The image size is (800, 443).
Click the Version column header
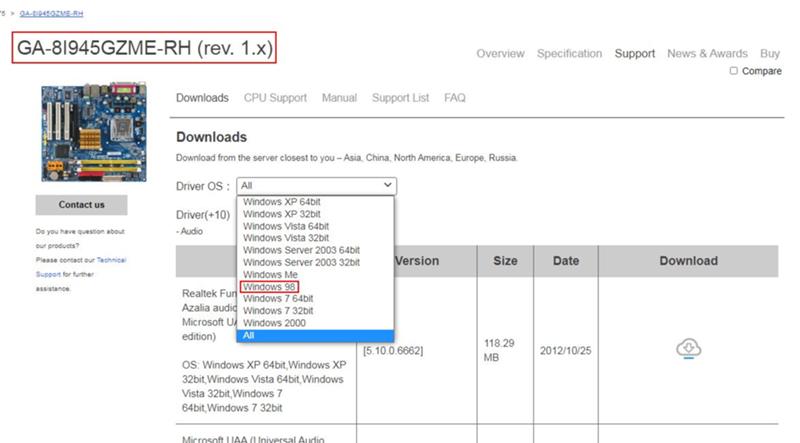(x=417, y=261)
